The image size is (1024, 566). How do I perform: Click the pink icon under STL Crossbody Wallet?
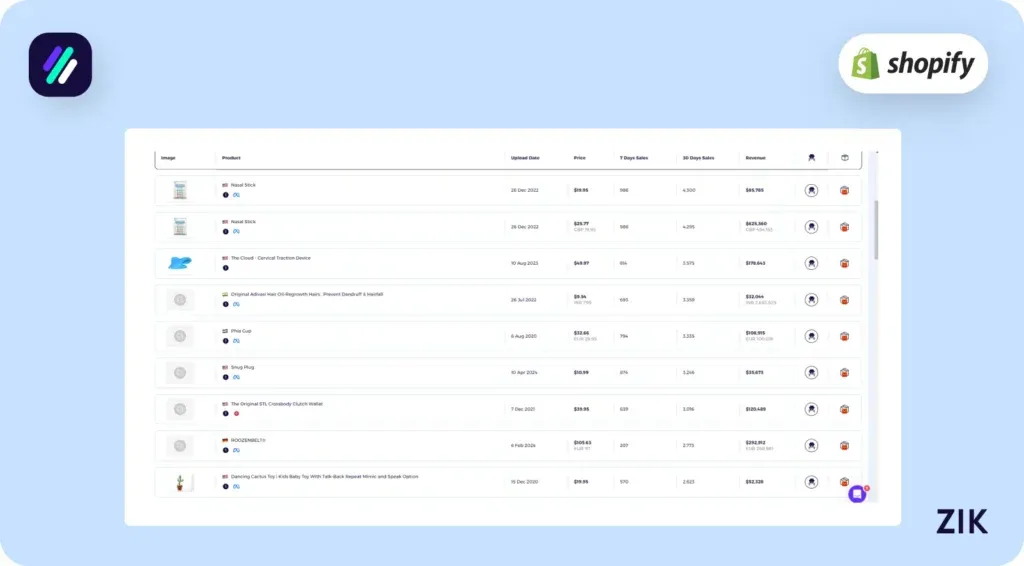click(236, 413)
